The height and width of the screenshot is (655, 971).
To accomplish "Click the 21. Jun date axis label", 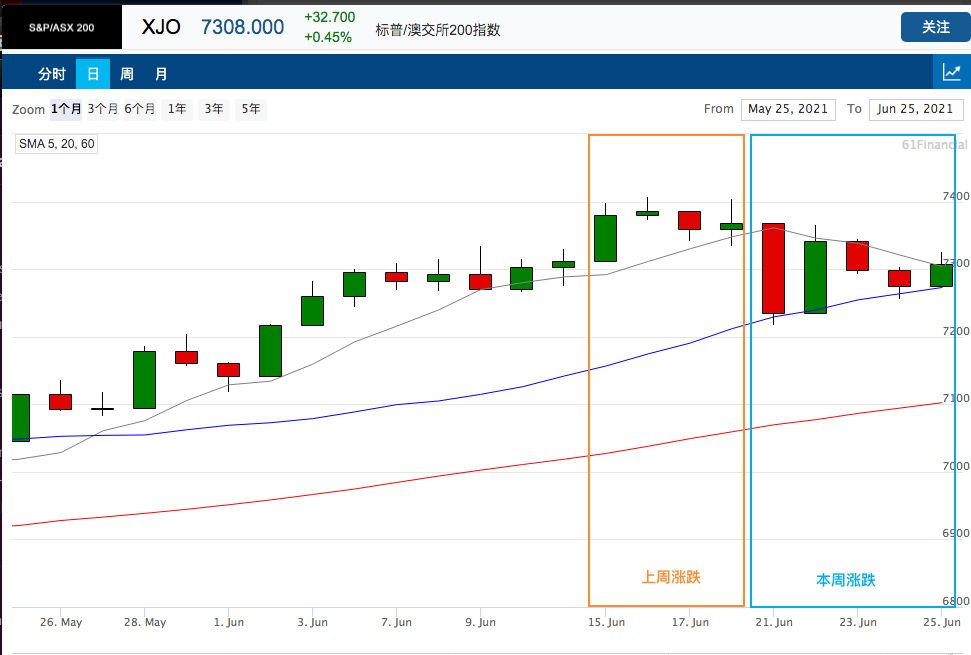I will click(774, 622).
